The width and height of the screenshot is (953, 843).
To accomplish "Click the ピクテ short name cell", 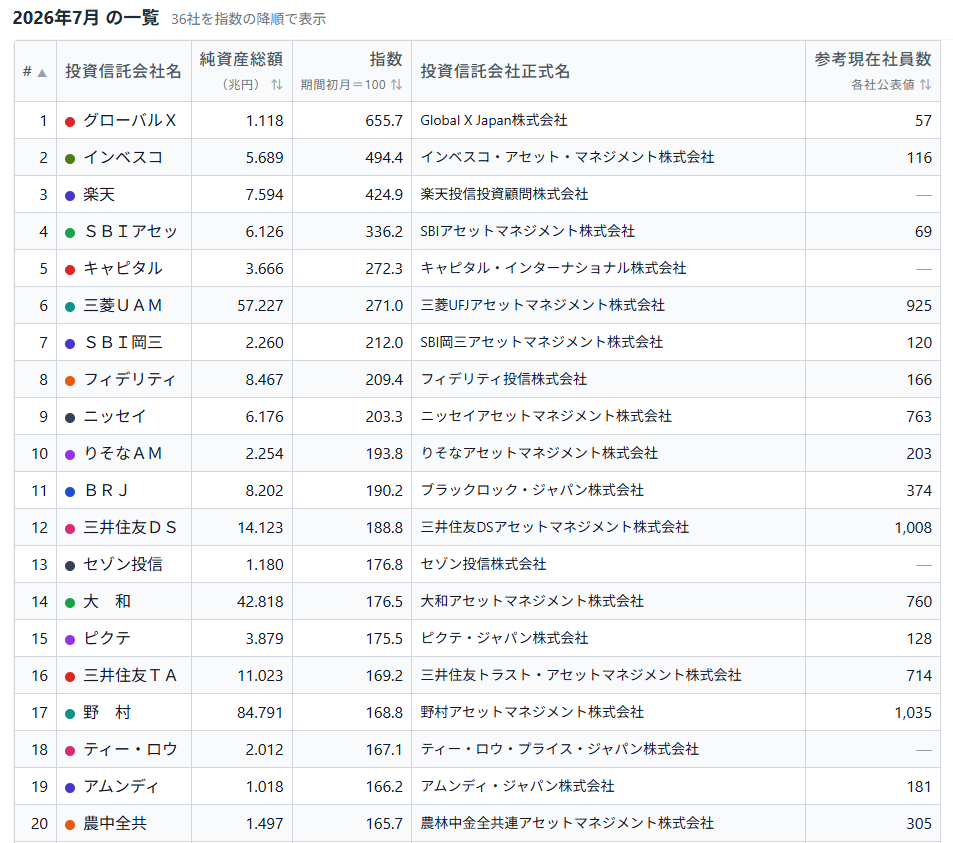I will 124,638.
